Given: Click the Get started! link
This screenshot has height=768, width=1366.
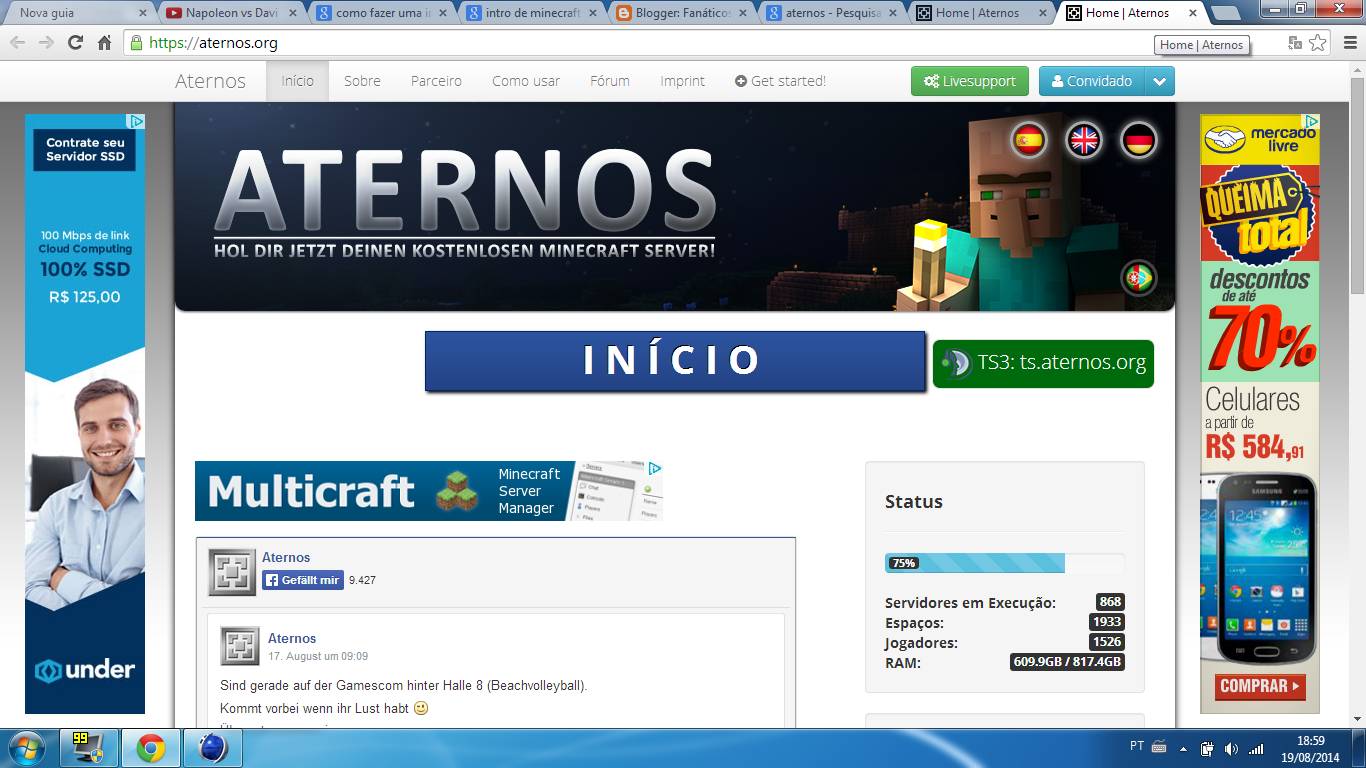Looking at the screenshot, I should 780,81.
